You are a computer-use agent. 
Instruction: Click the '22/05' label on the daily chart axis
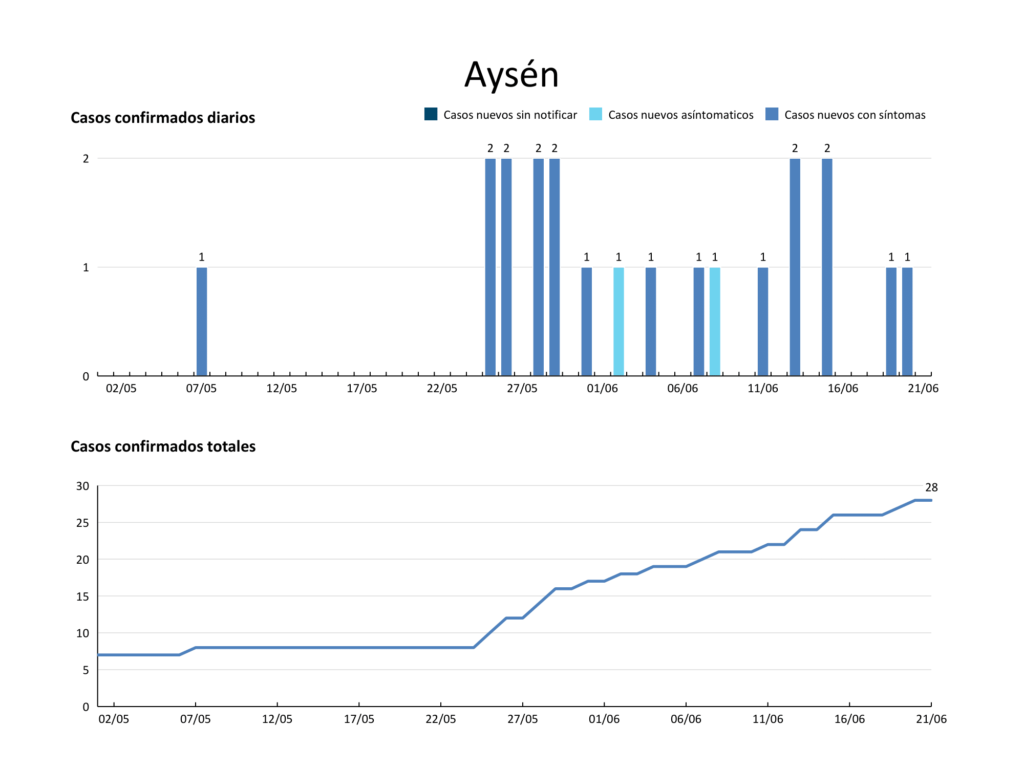(441, 389)
